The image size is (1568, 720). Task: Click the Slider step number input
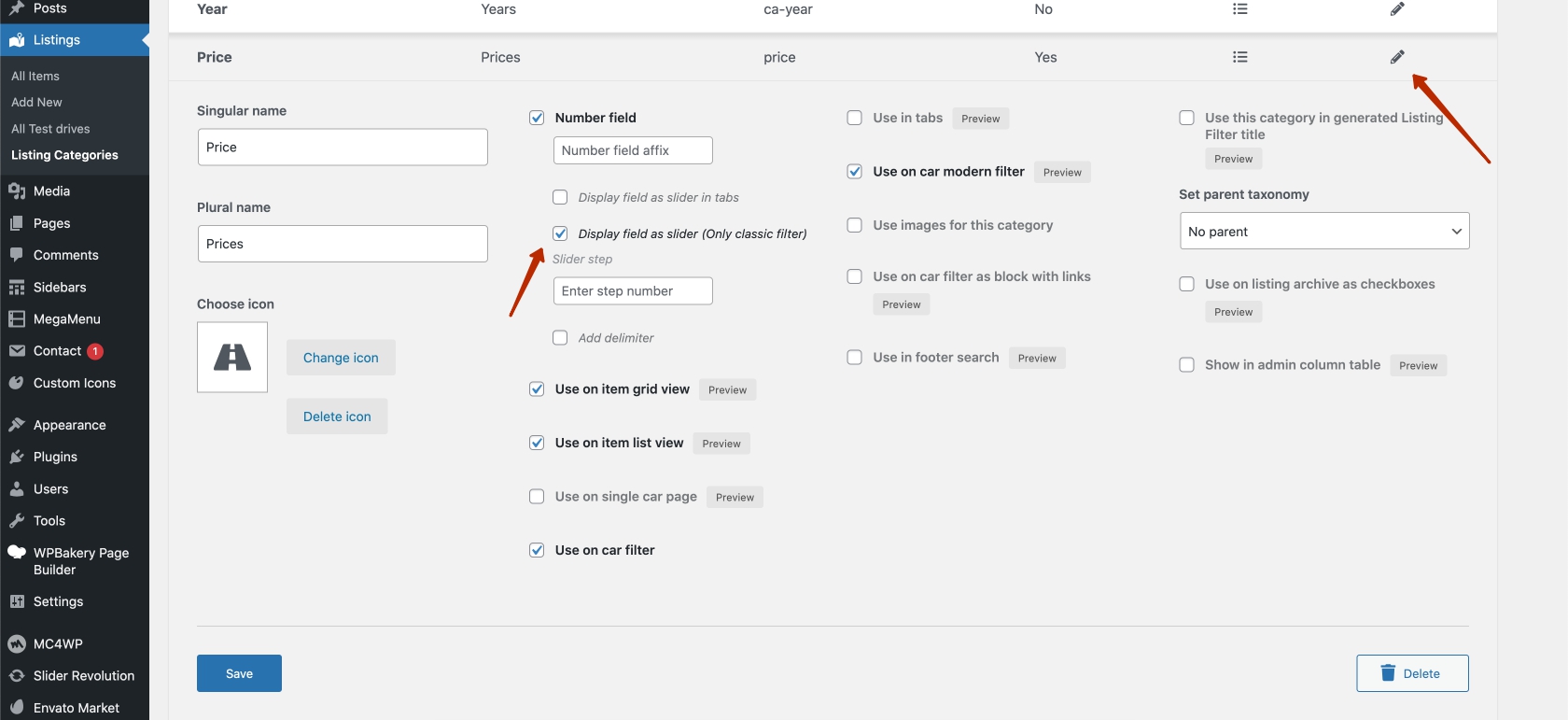coord(632,291)
